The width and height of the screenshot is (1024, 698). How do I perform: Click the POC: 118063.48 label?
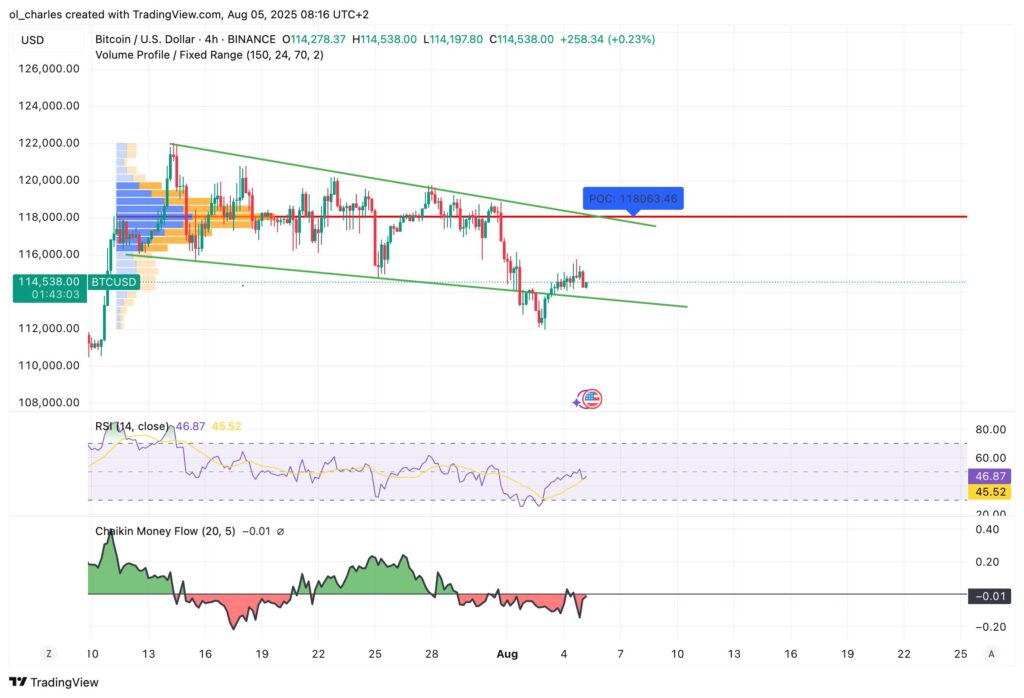point(634,198)
